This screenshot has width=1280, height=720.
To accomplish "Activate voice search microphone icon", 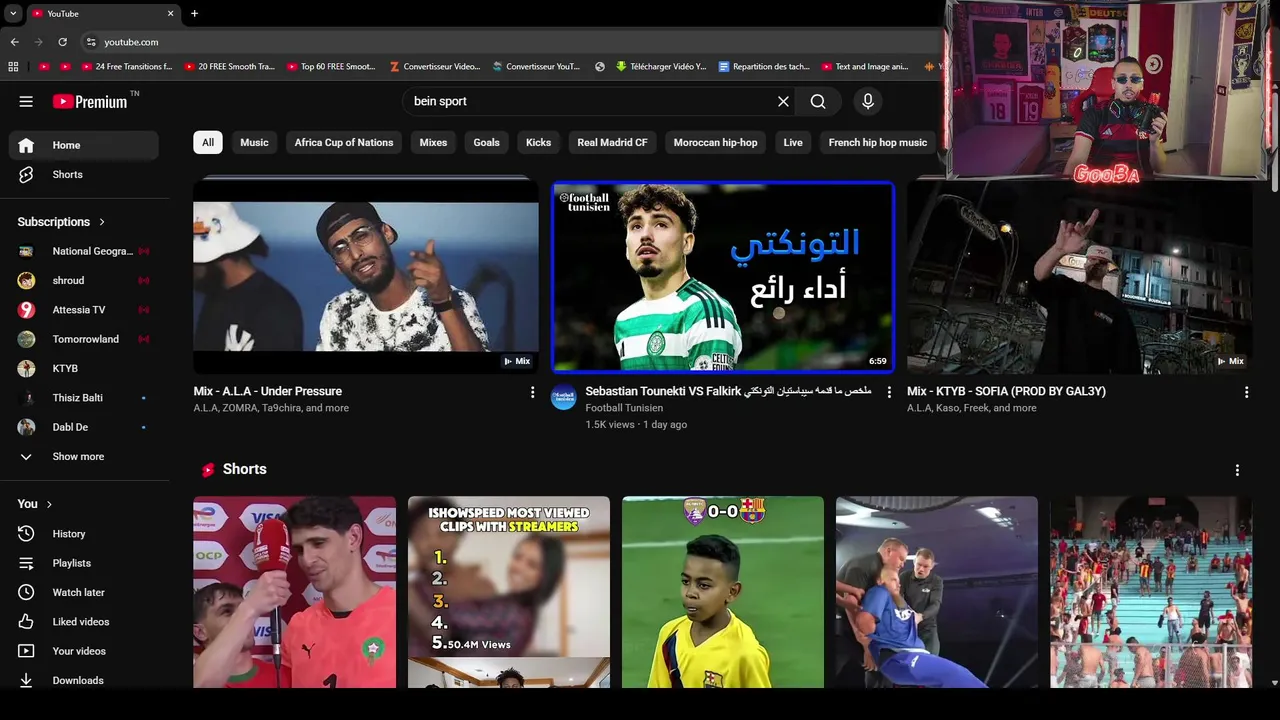I will coord(868,101).
